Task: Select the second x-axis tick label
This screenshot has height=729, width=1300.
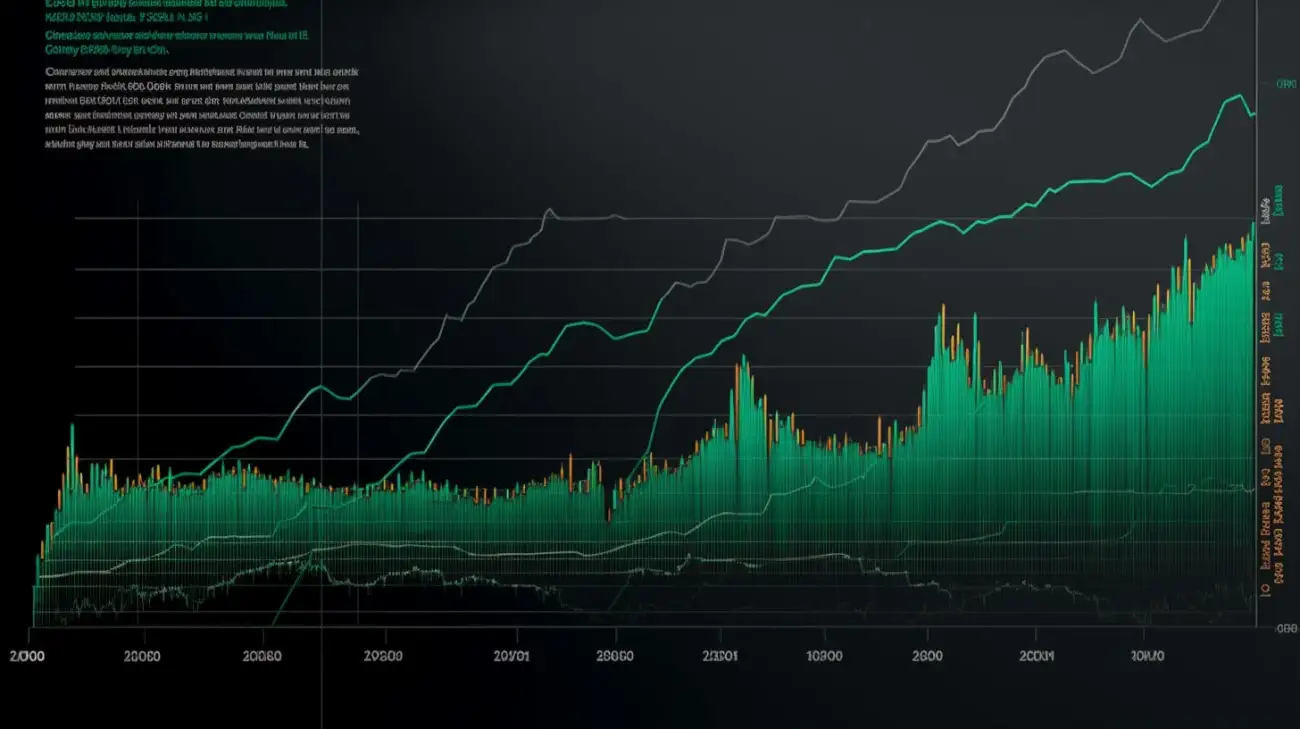Action: pos(141,657)
